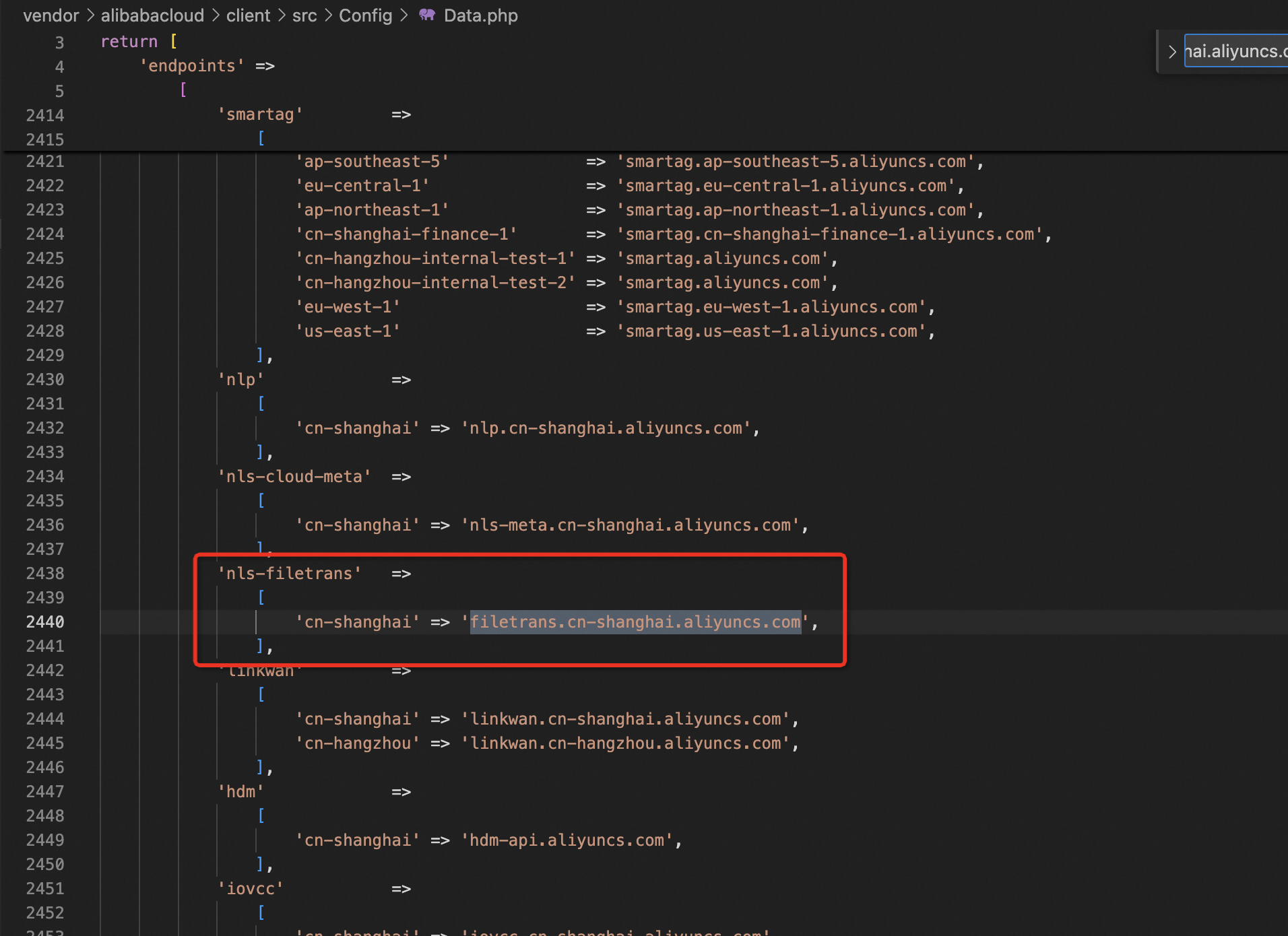Click 'cn-shanghai-finance-1' region key

406,234
